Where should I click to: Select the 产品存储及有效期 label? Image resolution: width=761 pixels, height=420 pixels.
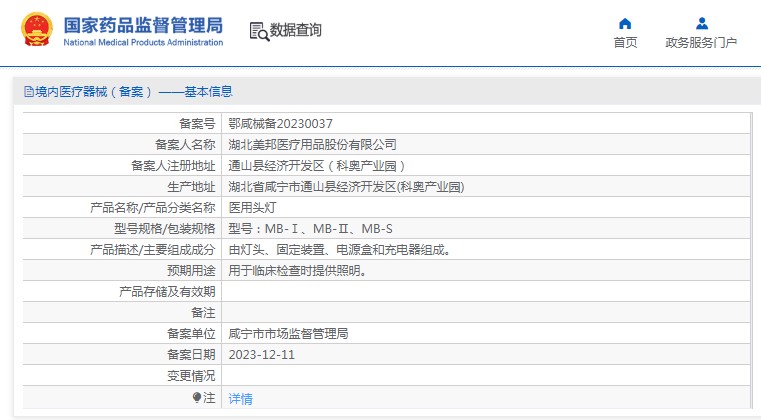[x=167, y=291]
